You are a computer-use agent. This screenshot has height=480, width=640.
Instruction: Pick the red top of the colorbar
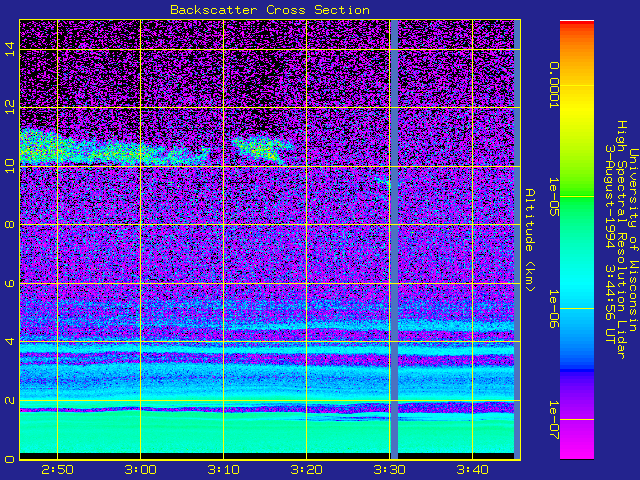click(577, 24)
